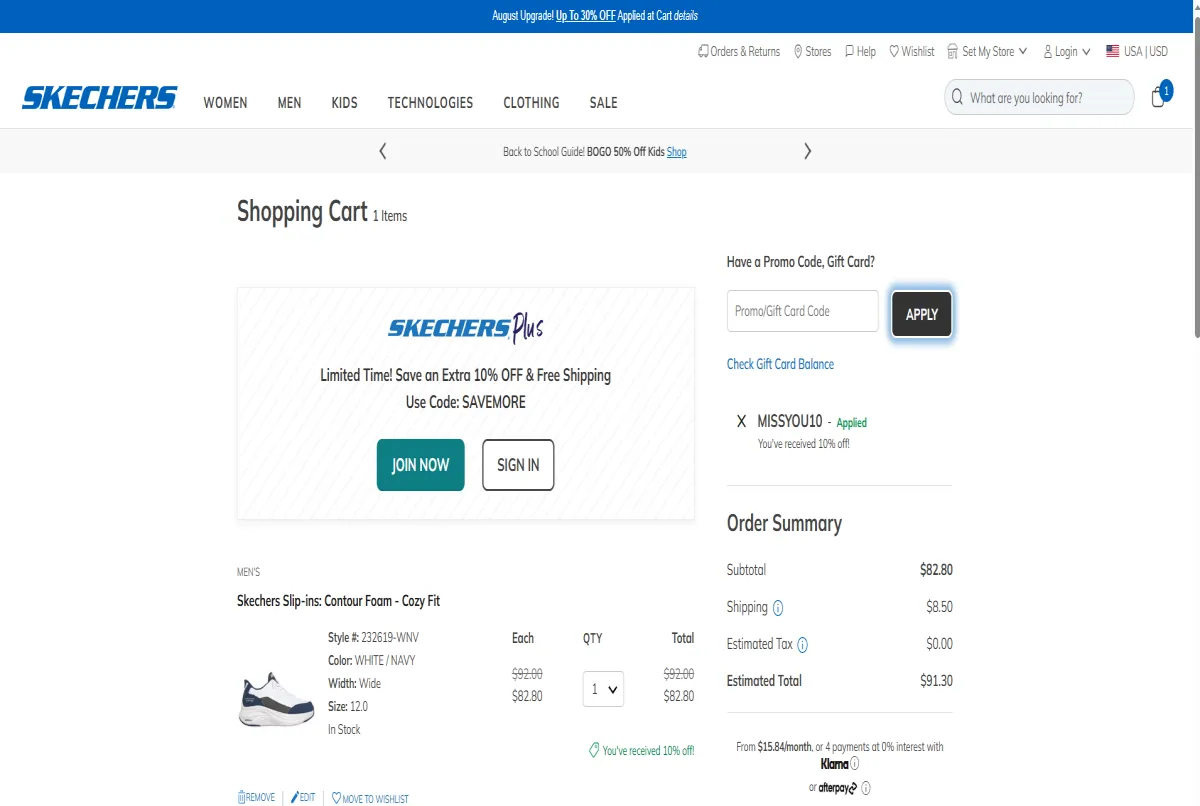Open the shopping cart icon
This screenshot has width=1200, height=806.
pos(1157,97)
